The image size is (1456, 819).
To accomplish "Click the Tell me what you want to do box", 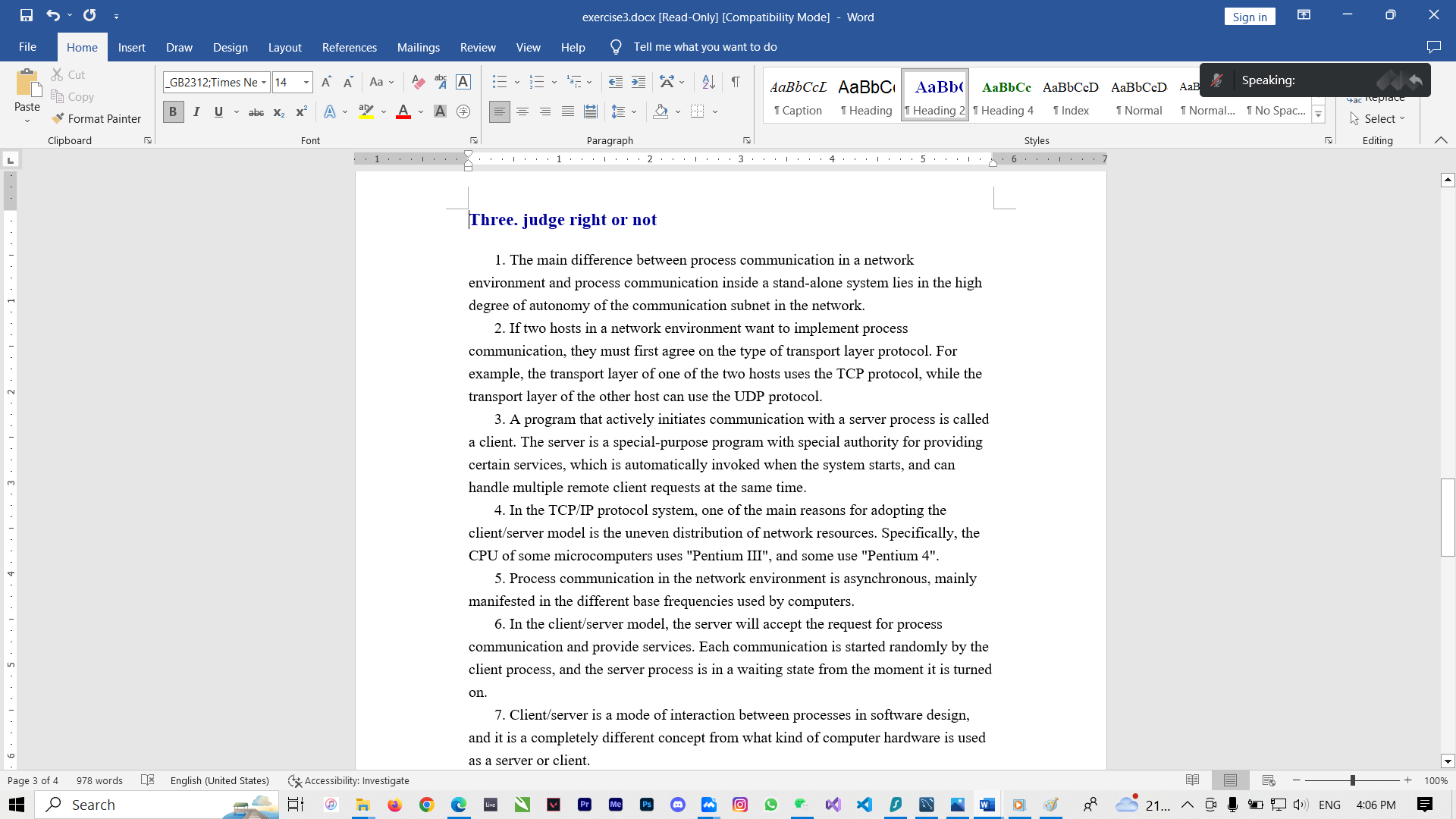I will [x=705, y=47].
